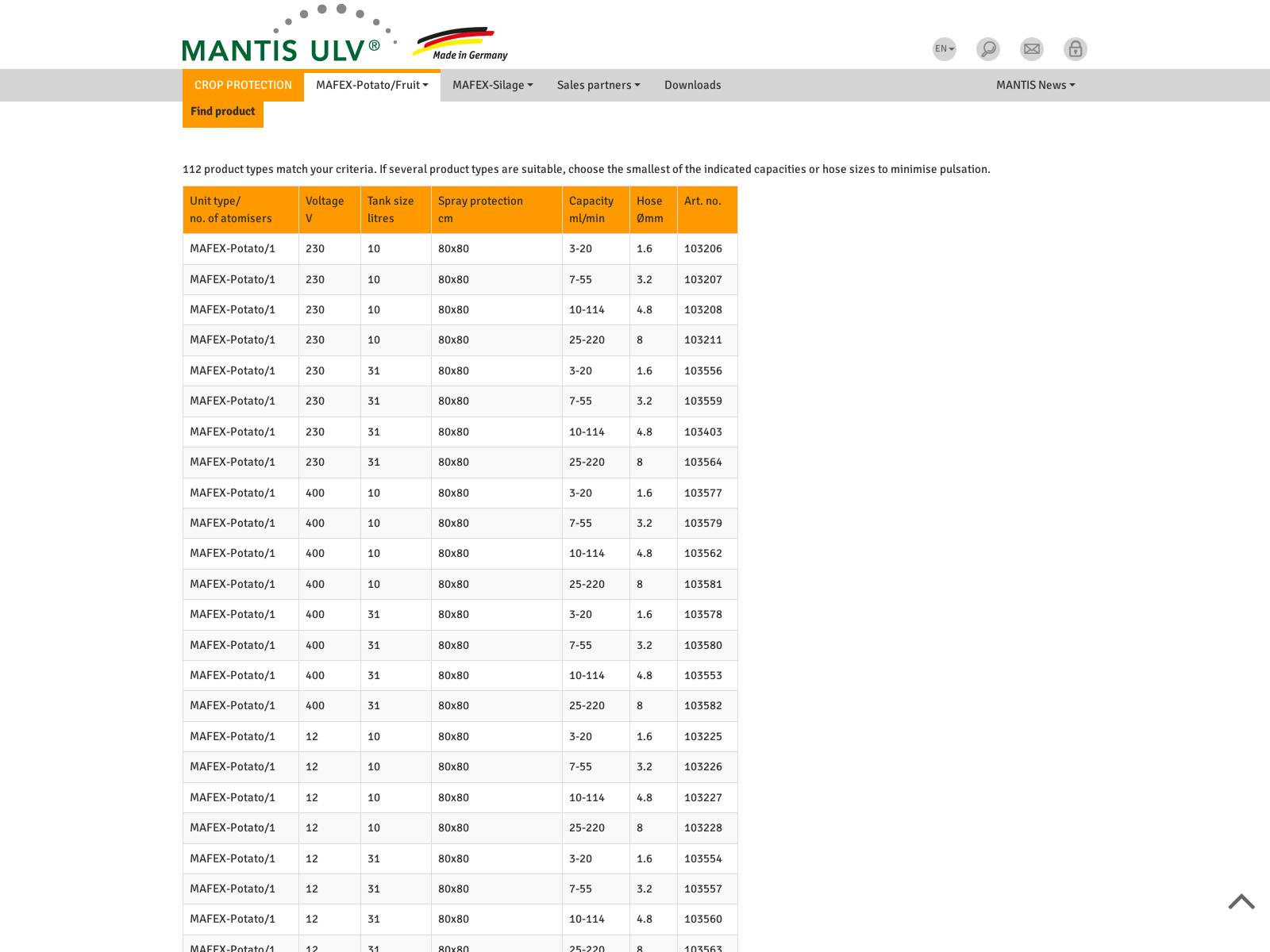Select article number 103562
Image resolution: width=1270 pixels, height=952 pixels.
point(703,554)
